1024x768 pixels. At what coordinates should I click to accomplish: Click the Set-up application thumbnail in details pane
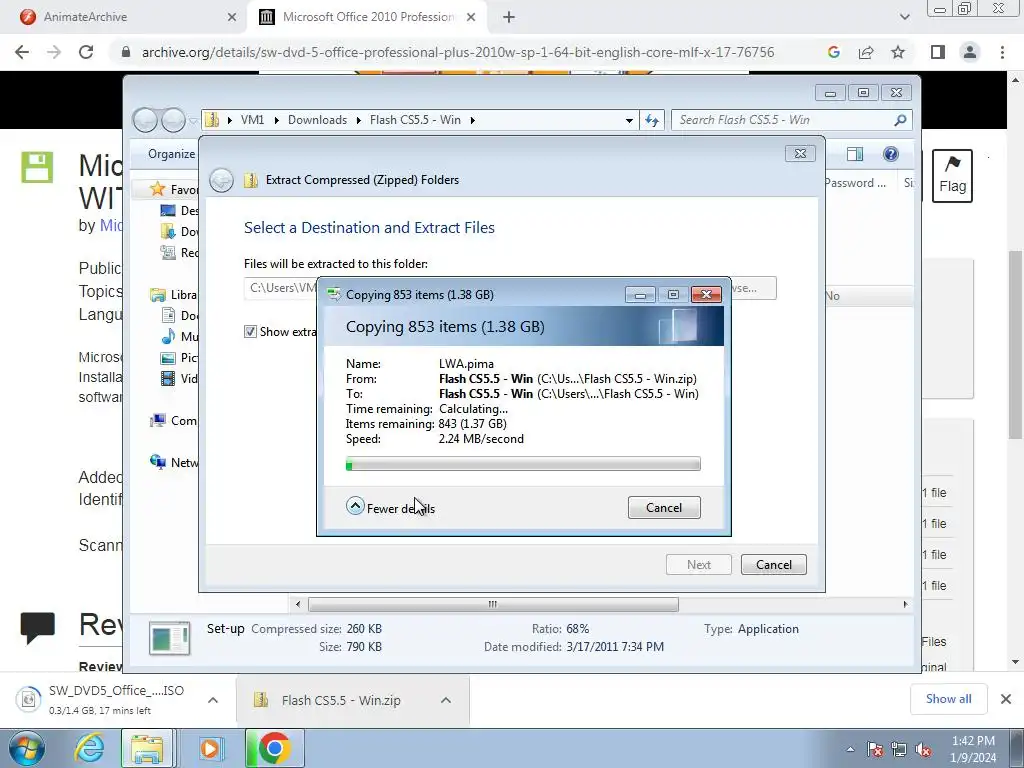click(x=170, y=638)
